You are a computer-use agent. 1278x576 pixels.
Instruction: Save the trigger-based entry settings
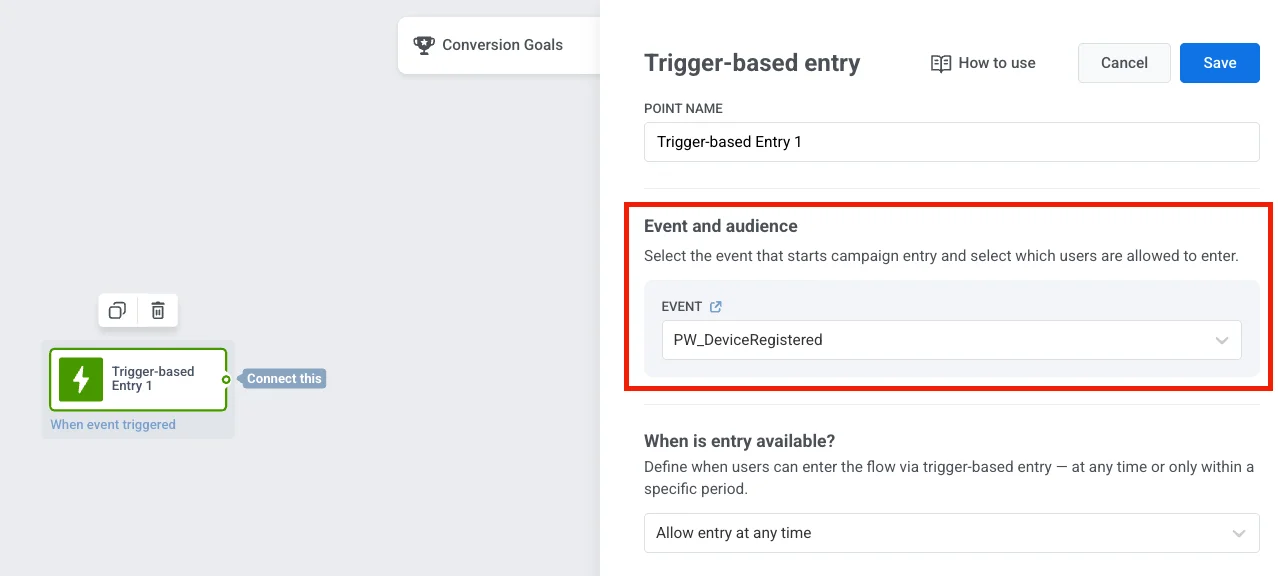[1219, 63]
